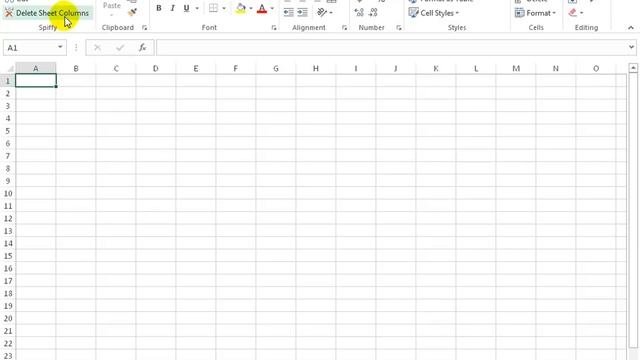Apply the red Font Color
The width and height of the screenshot is (640, 360).
tap(262, 8)
